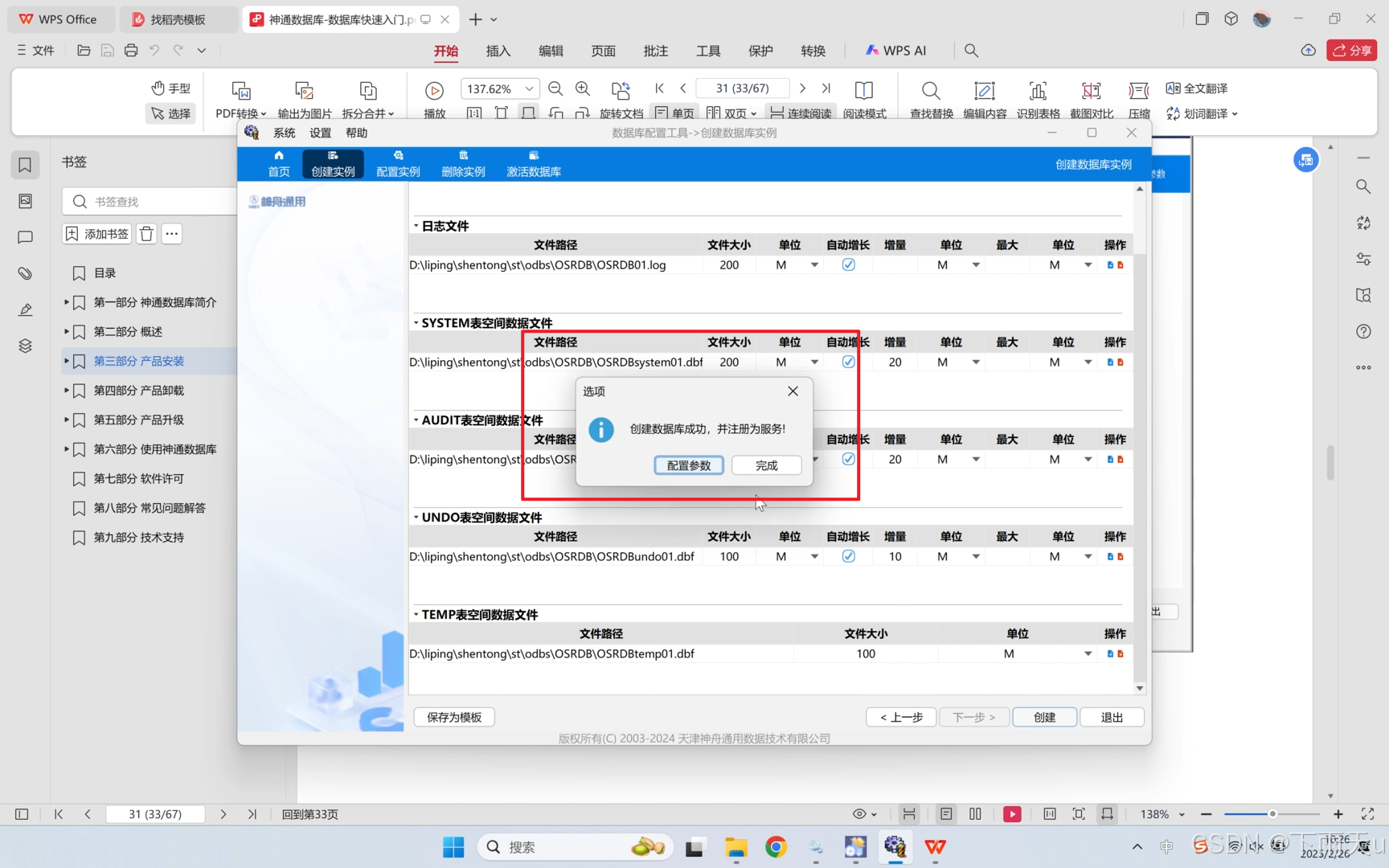Open the bookmarks sidebar panel icon
The width and height of the screenshot is (1389, 868).
(x=25, y=165)
